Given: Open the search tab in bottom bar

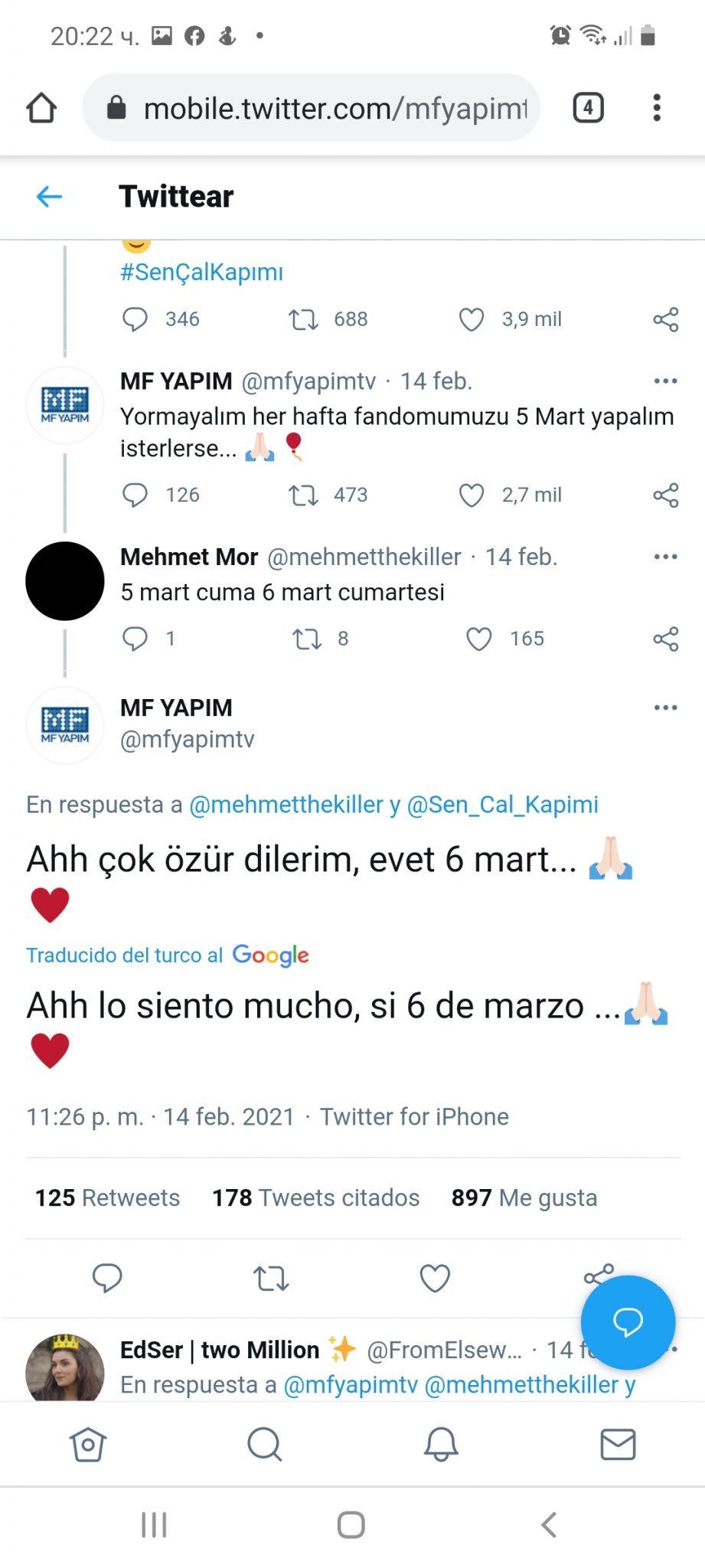Looking at the screenshot, I should pos(265,1445).
